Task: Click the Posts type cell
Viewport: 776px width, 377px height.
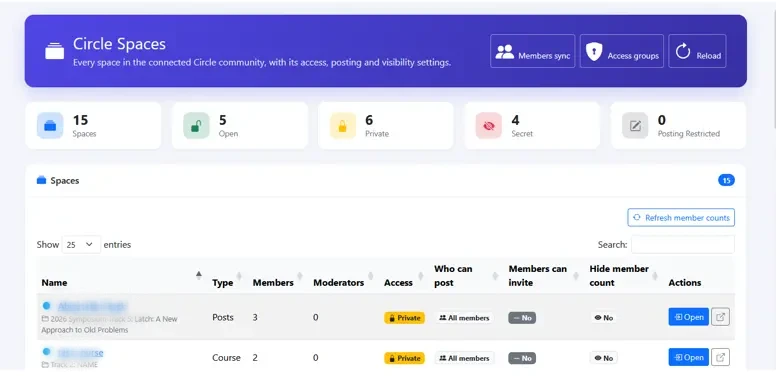Action: tap(223, 317)
